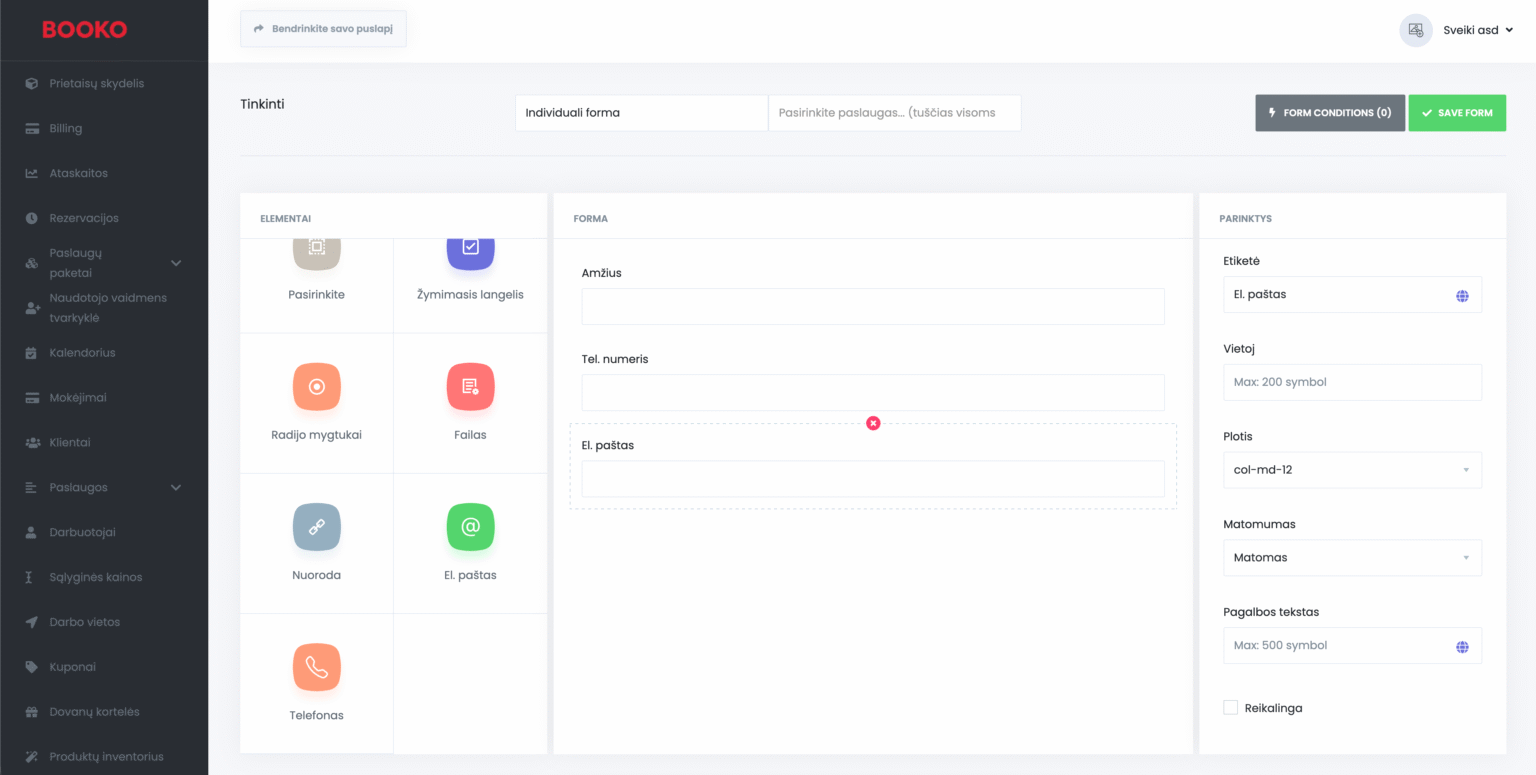Expand Paslaugų paketai sidebar submenu
The height and width of the screenshot is (775, 1536).
coord(176,263)
